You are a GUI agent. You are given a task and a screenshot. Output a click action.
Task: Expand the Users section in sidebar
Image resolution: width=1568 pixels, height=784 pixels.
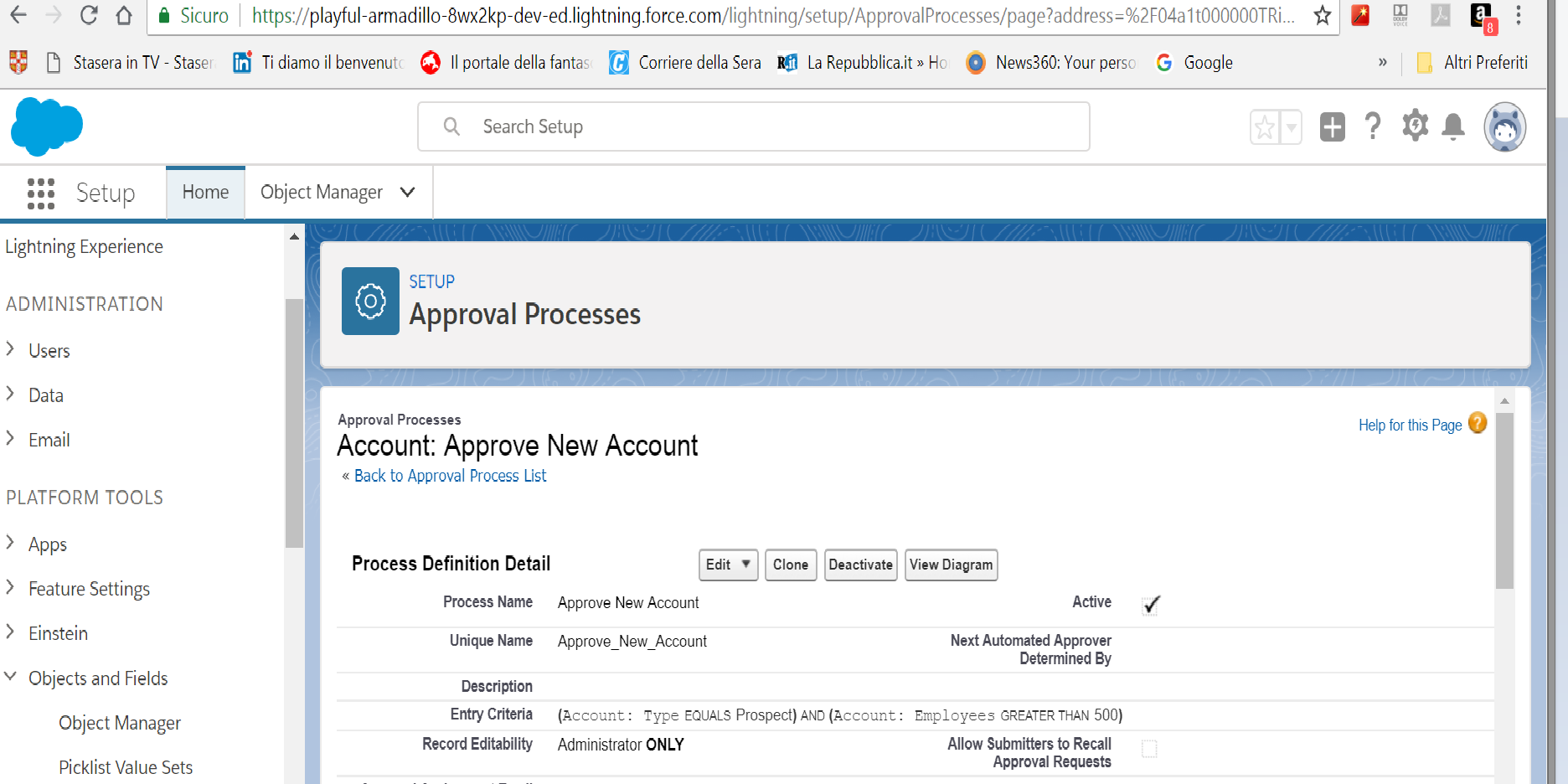pyautogui.click(x=10, y=348)
